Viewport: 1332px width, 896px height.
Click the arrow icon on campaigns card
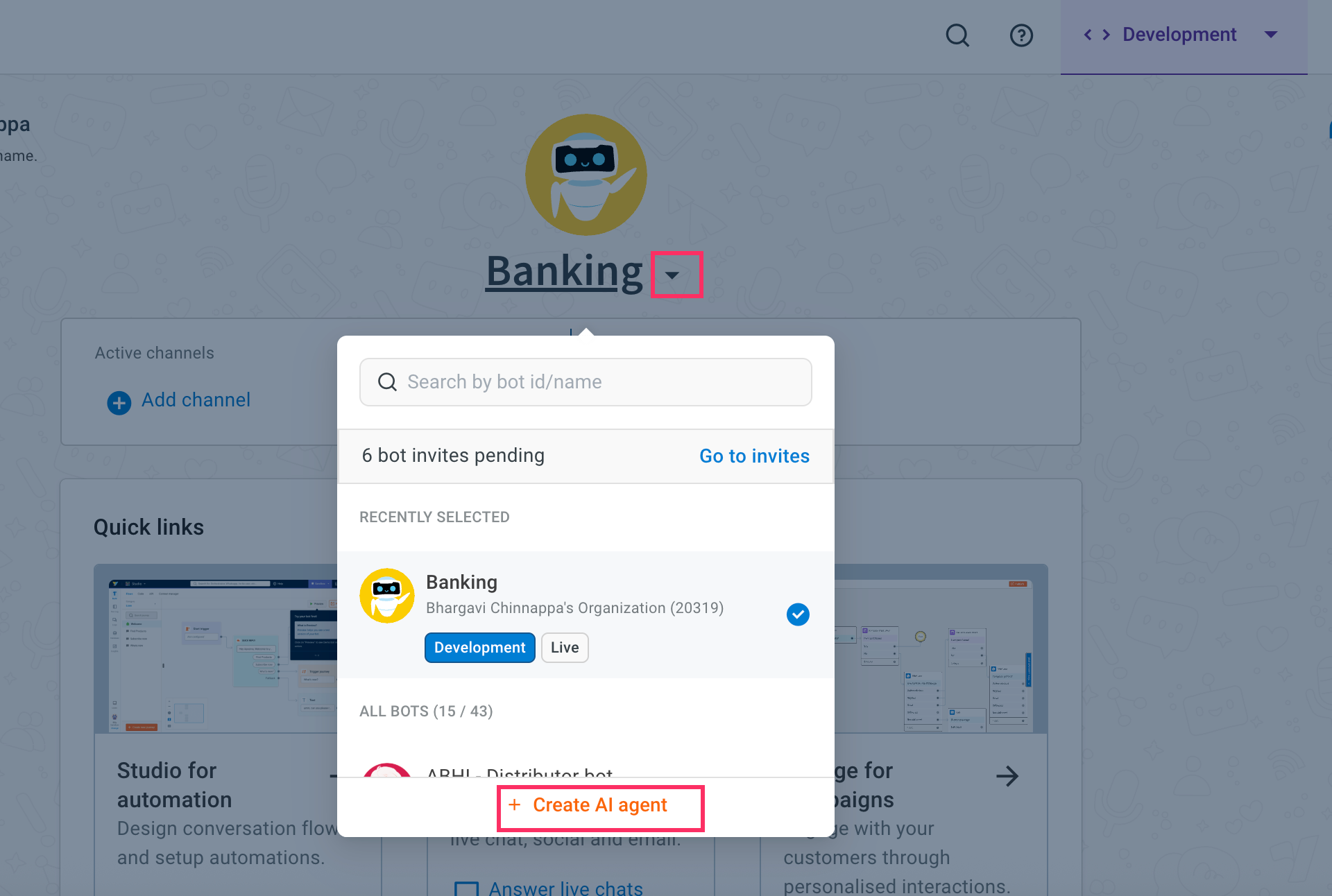point(1007,775)
